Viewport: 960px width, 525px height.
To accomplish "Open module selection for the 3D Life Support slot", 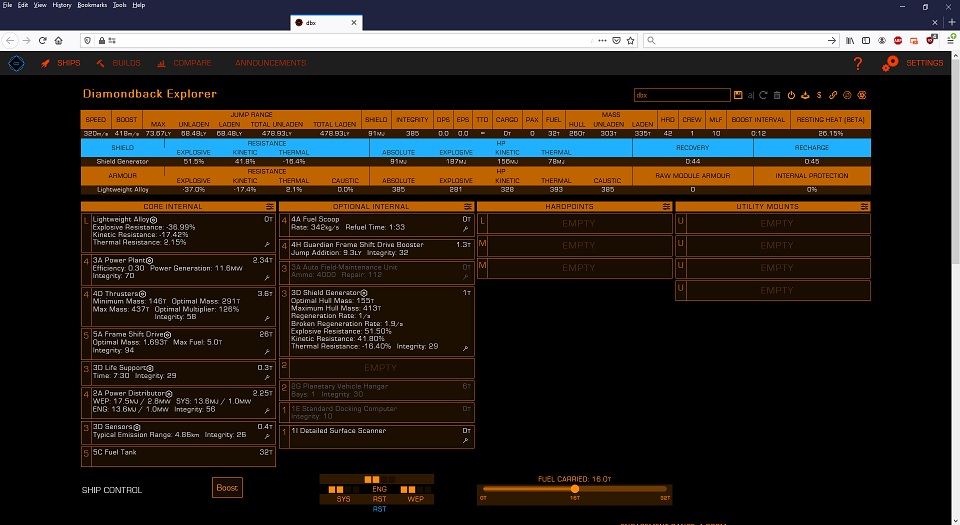I will point(178,372).
